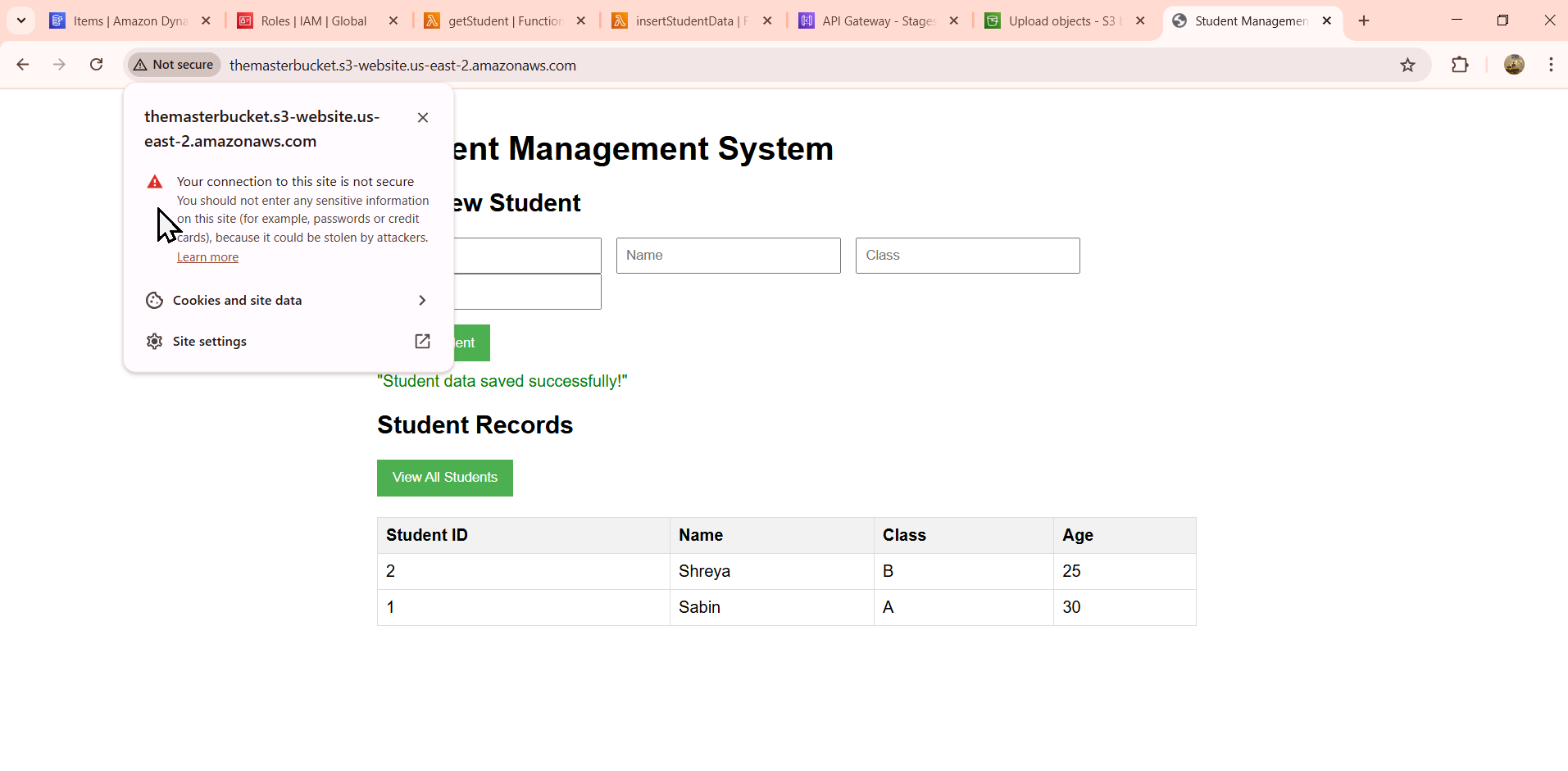Click the Name input field
The width and height of the screenshot is (1568, 771).
click(729, 256)
